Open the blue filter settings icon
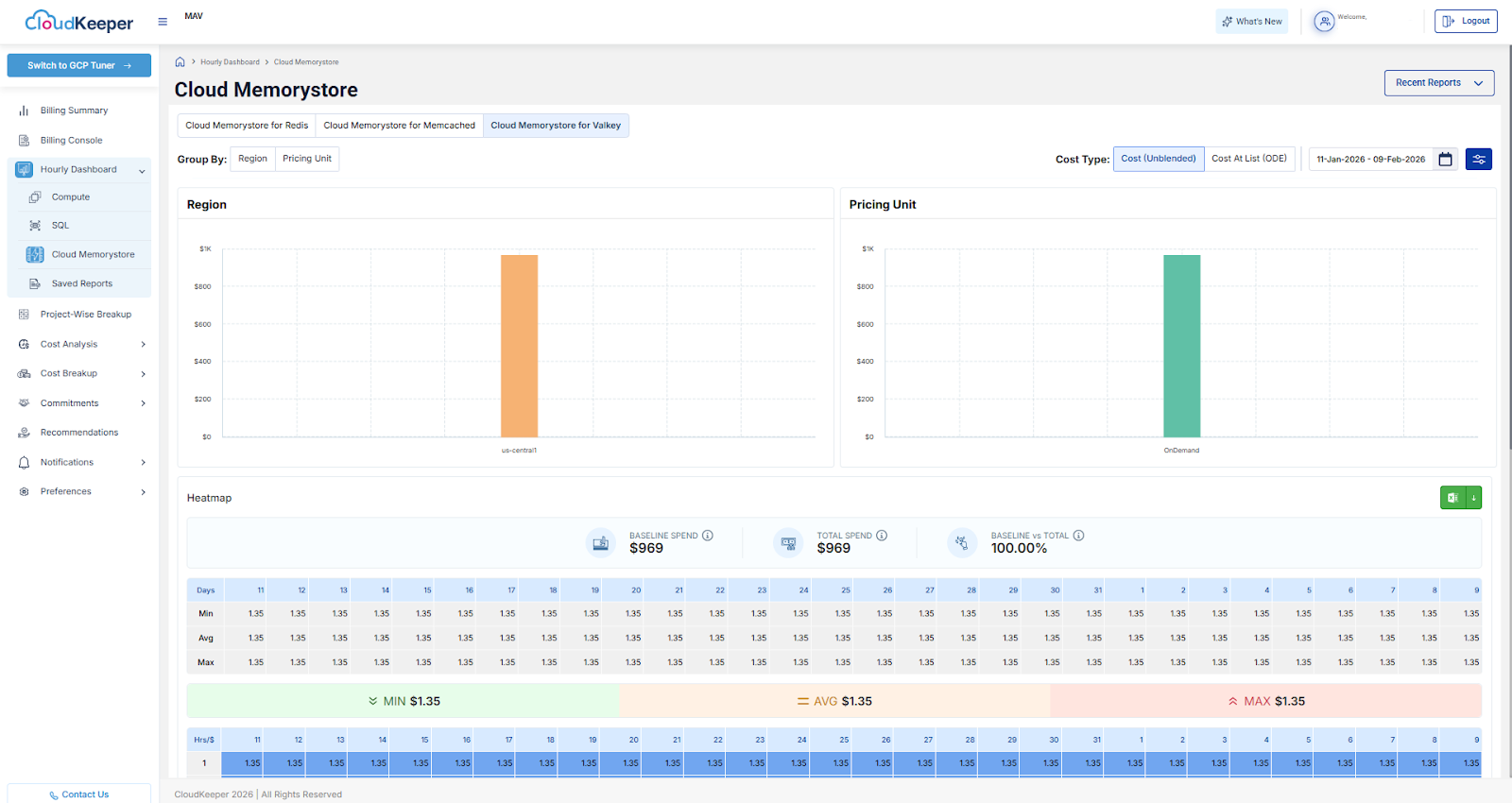This screenshot has height=803, width=1512. [1478, 160]
